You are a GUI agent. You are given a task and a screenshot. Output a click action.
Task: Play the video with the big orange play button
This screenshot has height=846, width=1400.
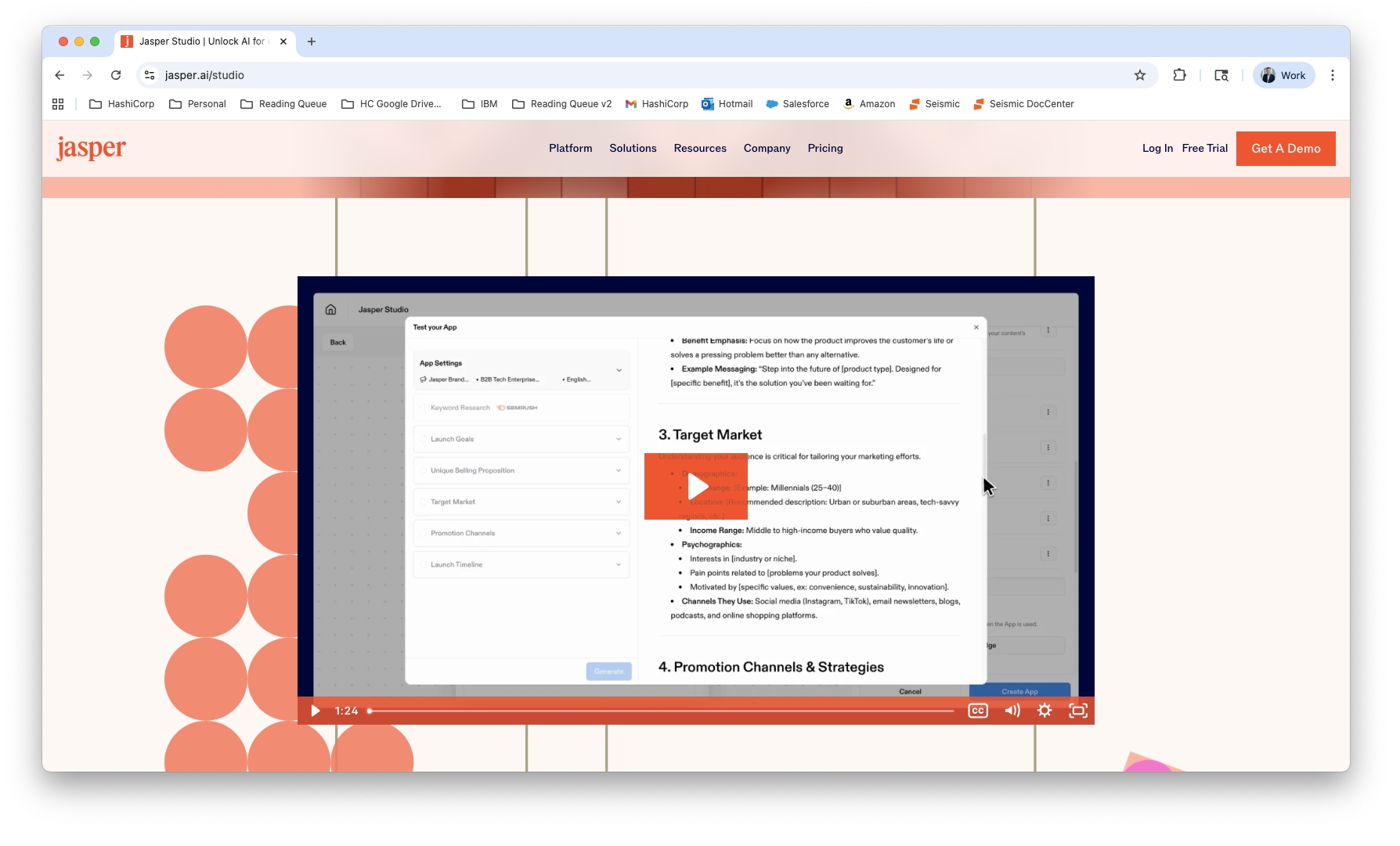696,486
